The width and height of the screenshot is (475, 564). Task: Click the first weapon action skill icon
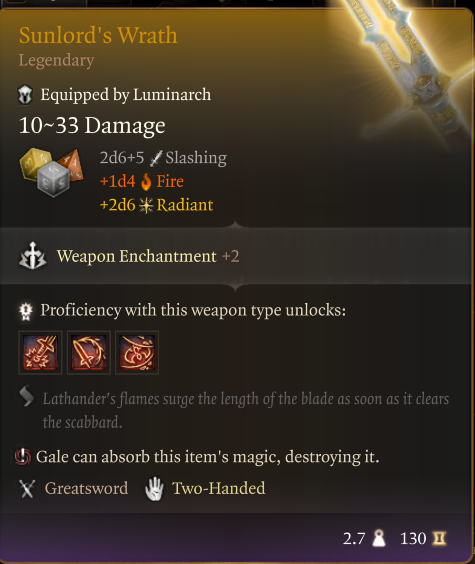40,352
